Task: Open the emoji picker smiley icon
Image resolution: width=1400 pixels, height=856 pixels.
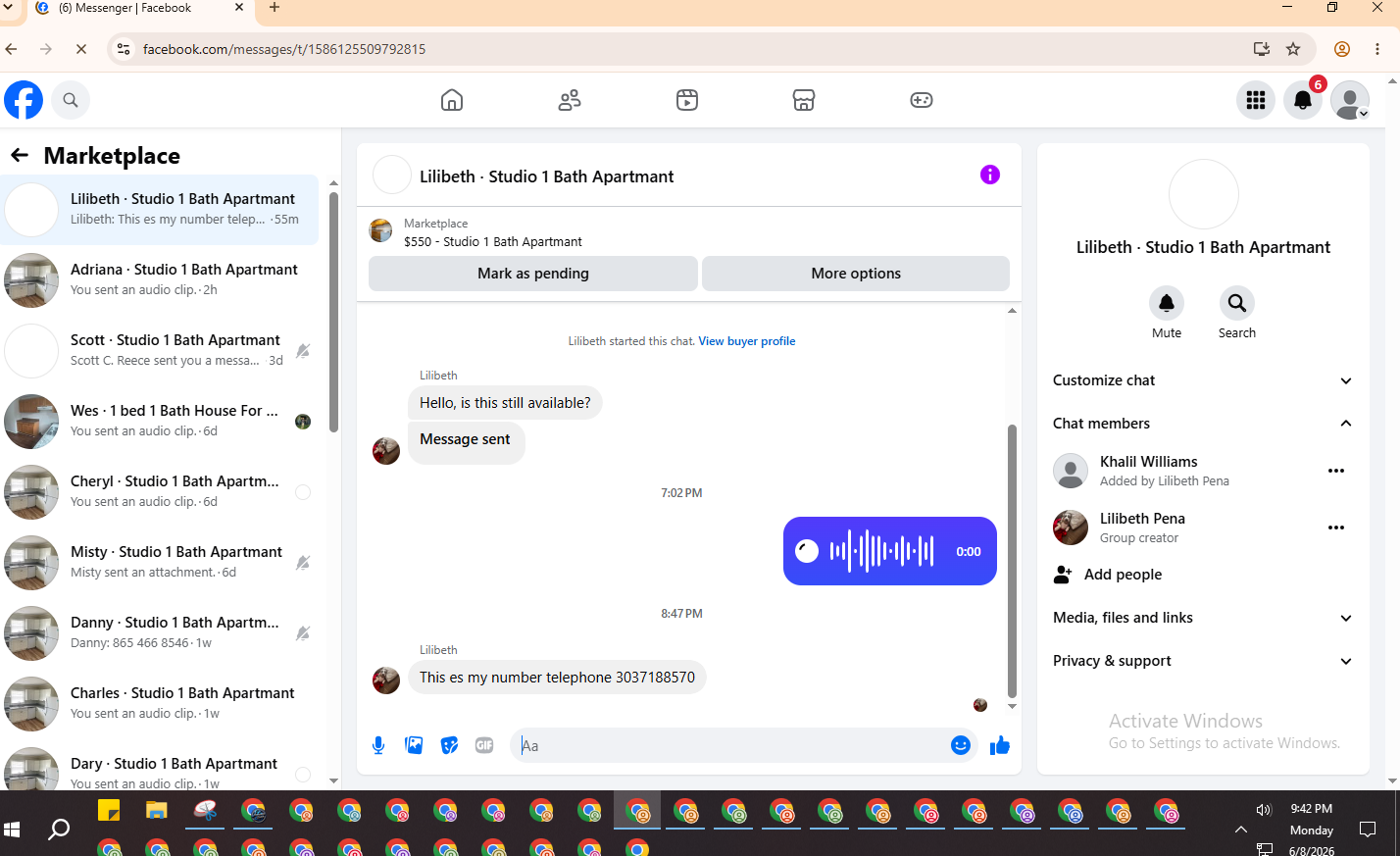Action: pyautogui.click(x=961, y=746)
